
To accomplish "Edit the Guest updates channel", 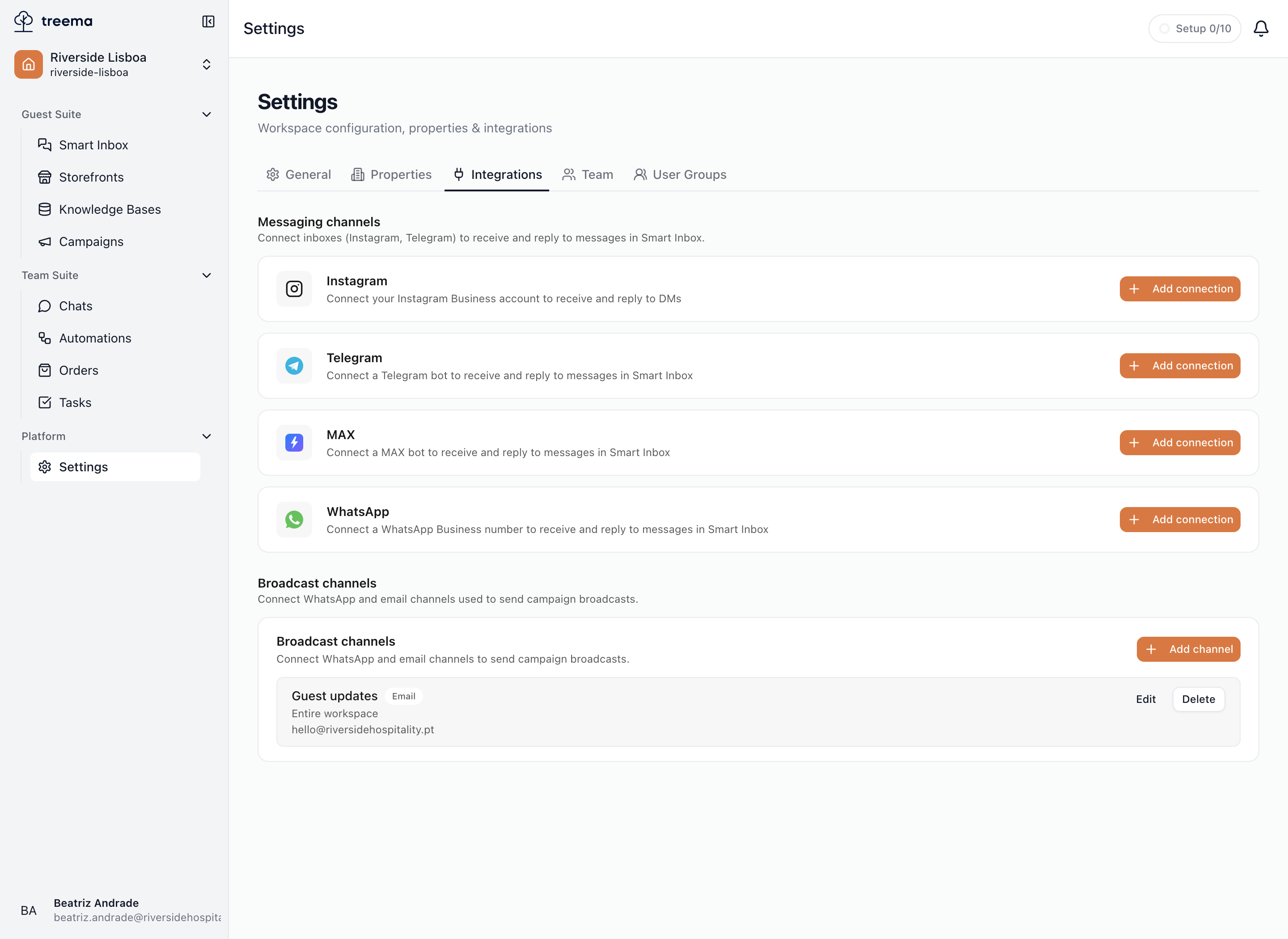I will 1146,699.
